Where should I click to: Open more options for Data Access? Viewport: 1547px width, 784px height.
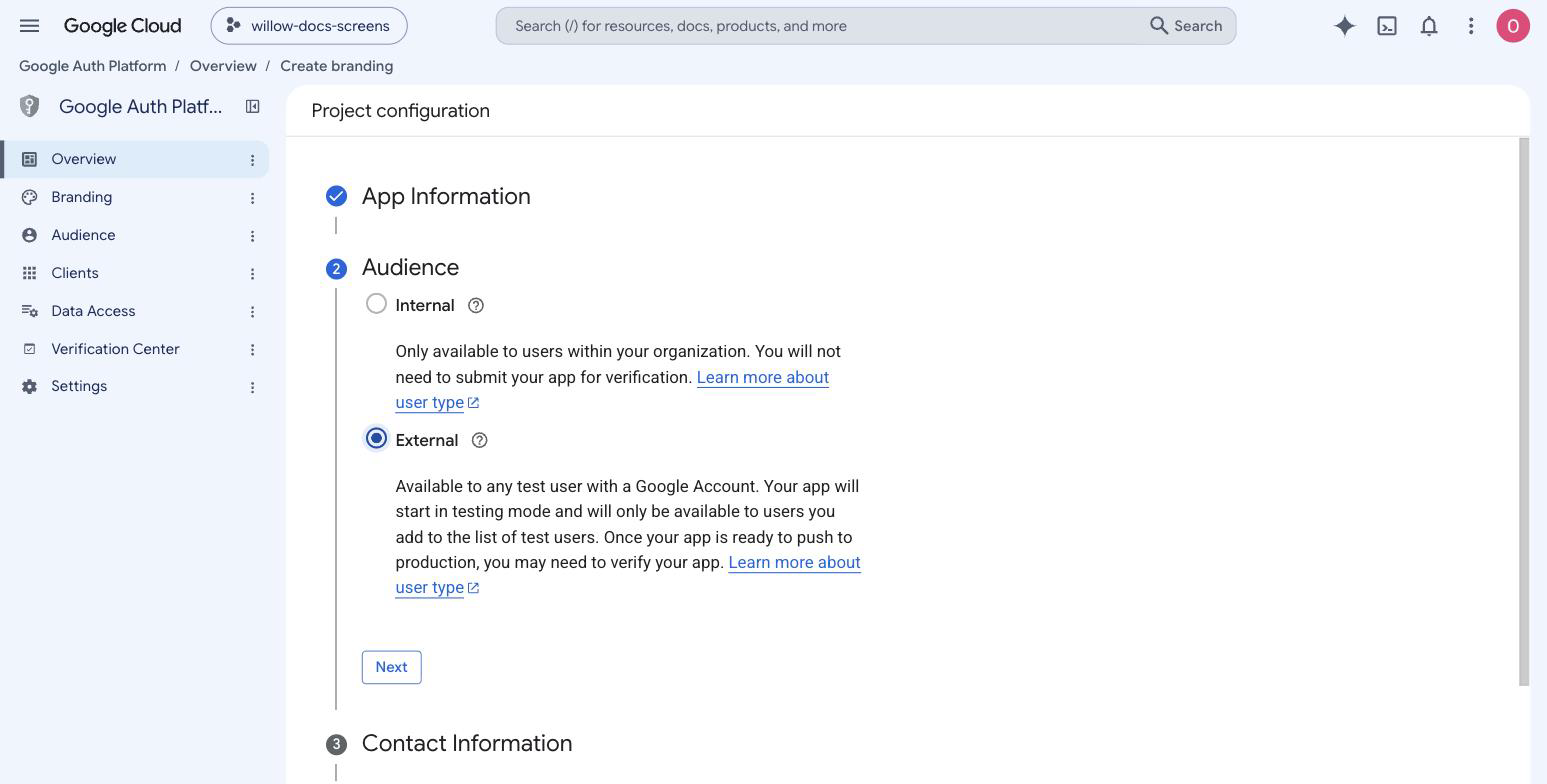coord(253,312)
